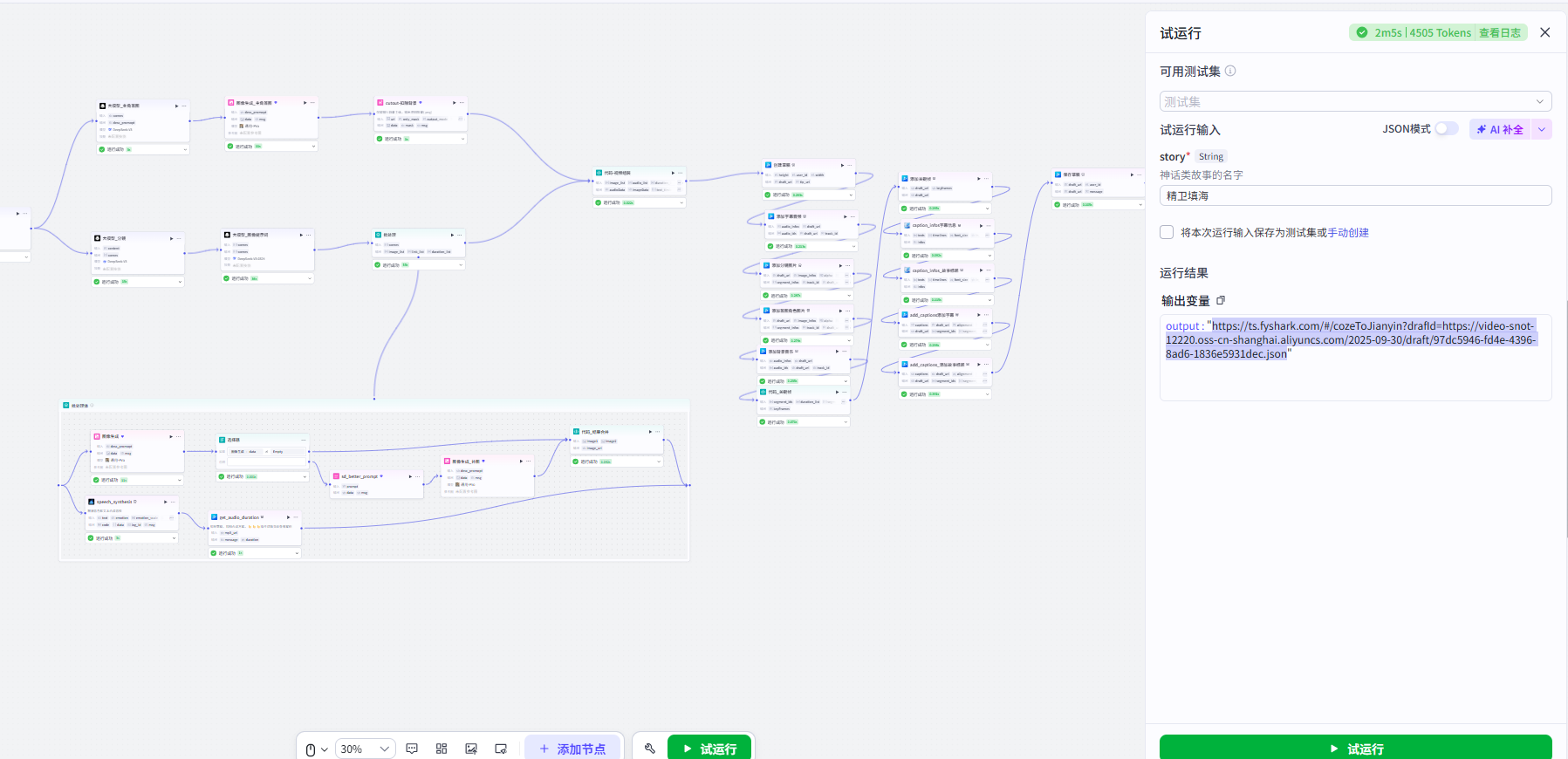This screenshot has height=759, width=1568.
Task: Open more options on caption_infos_故事标题 node
Action: click(989, 270)
